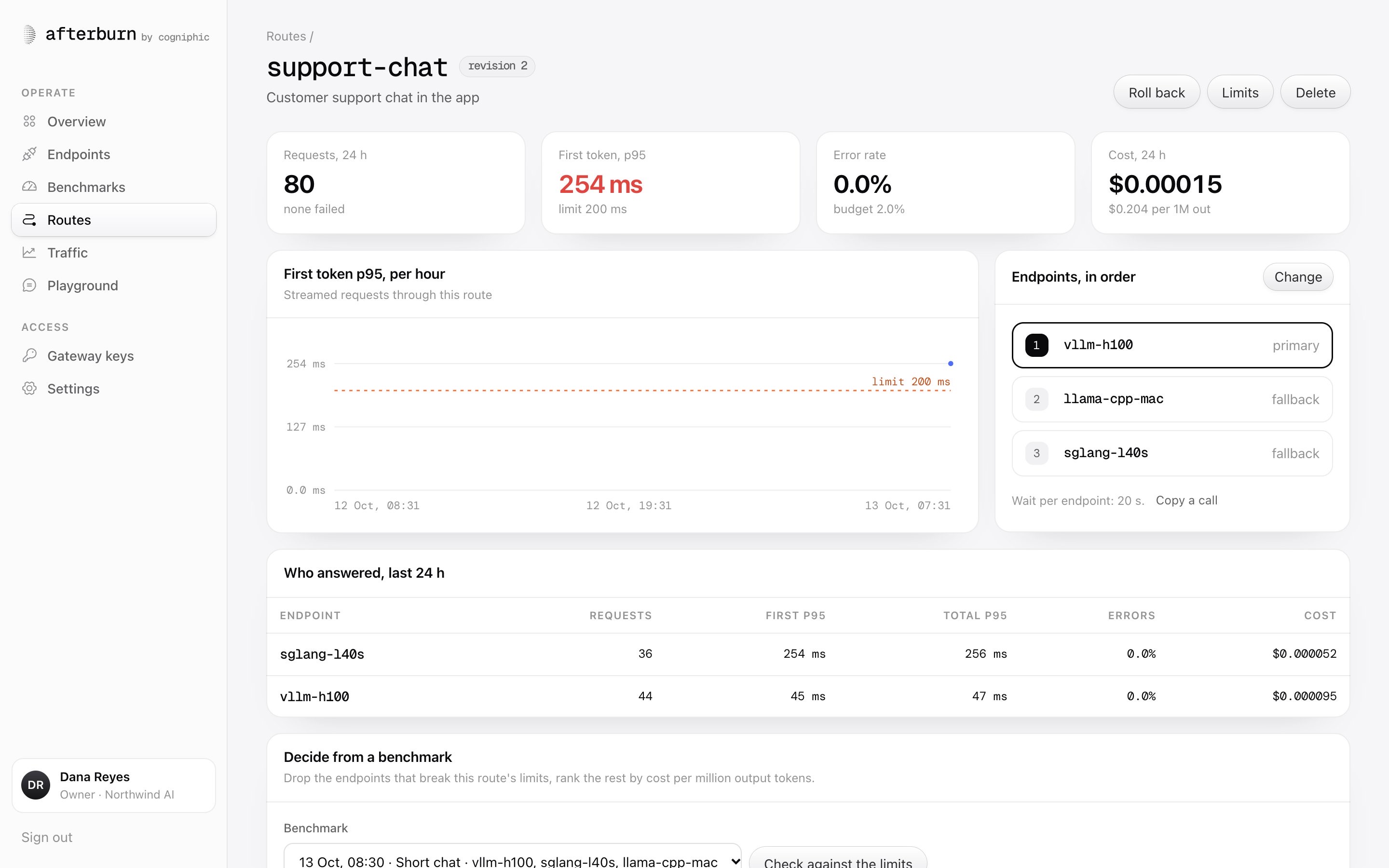Open the Overview page

(114, 122)
